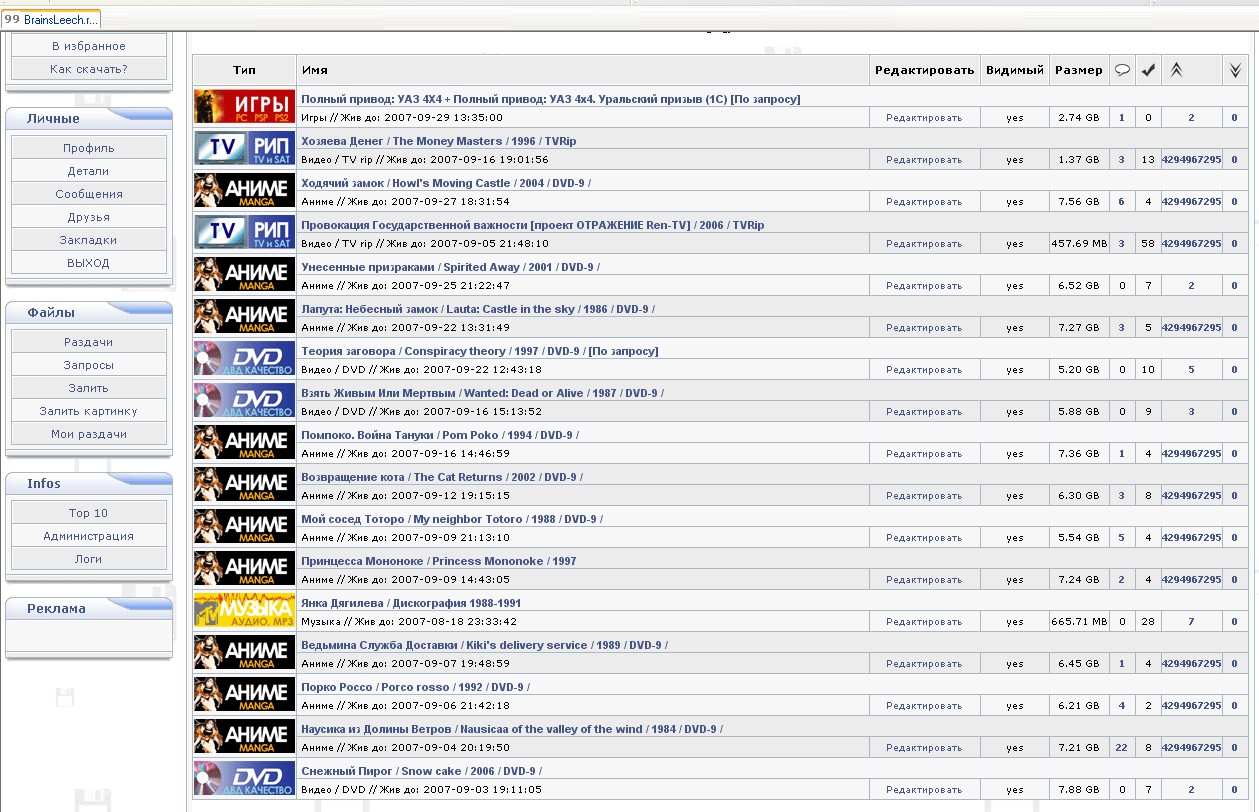1259x812 pixels.
Task: Open Друзья in Личные menu
Action: [89, 217]
